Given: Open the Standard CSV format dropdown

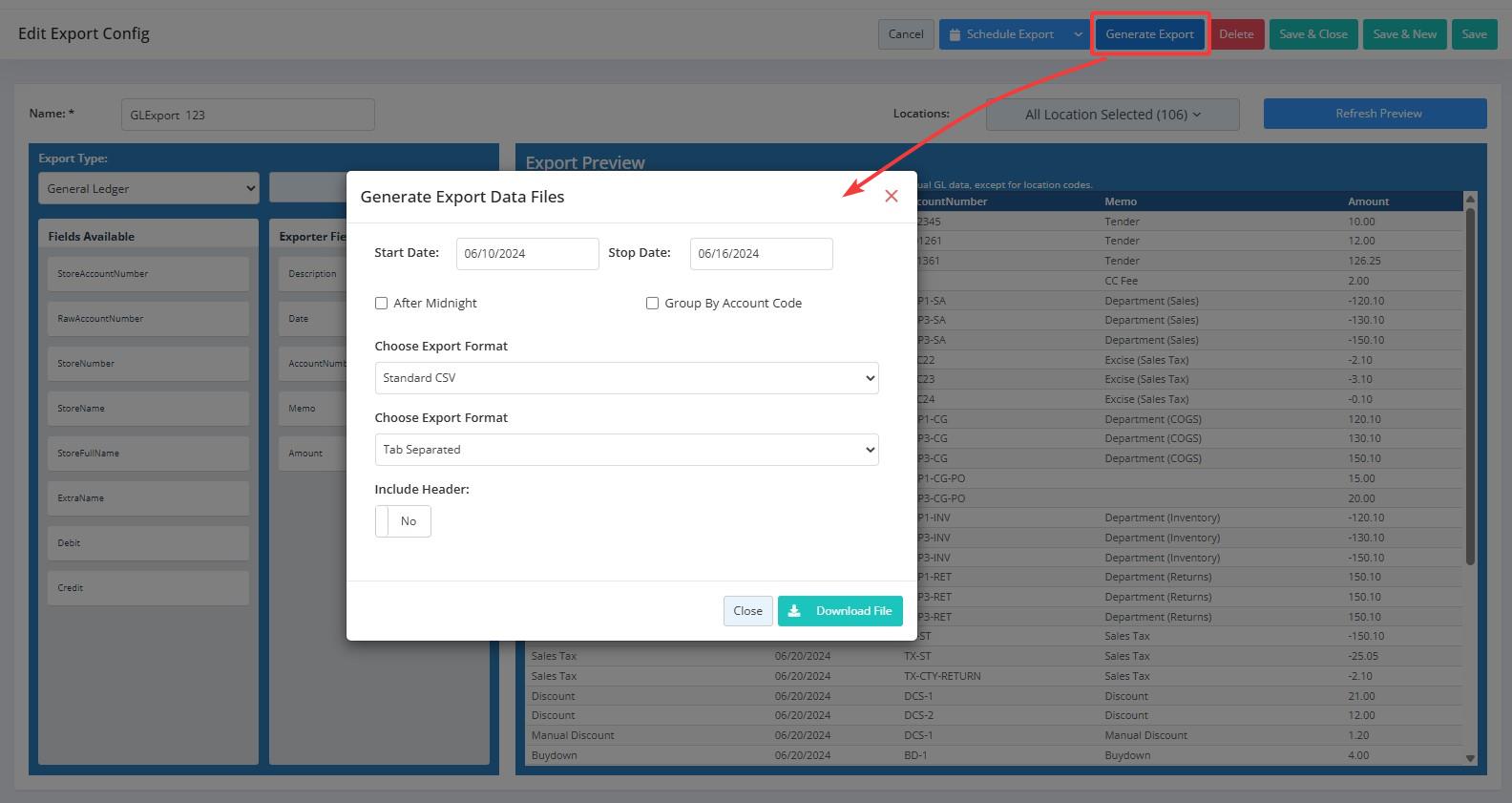Looking at the screenshot, I should point(626,378).
